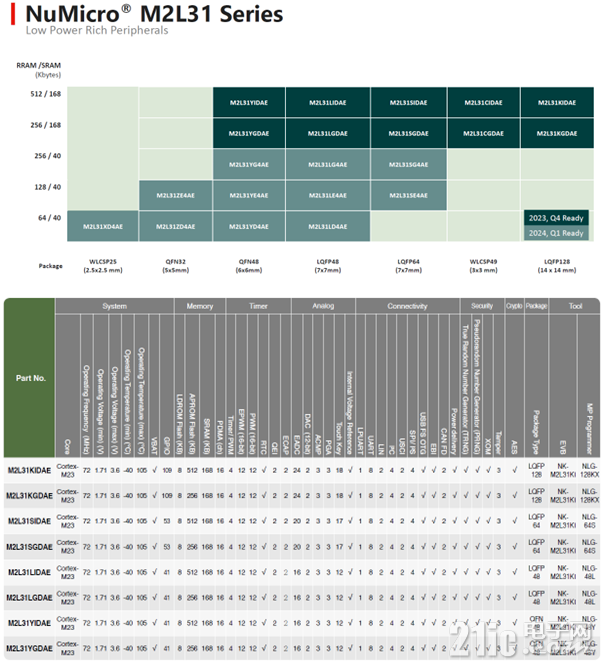Click the M2L31CGDAE cell in the chart

484,133
